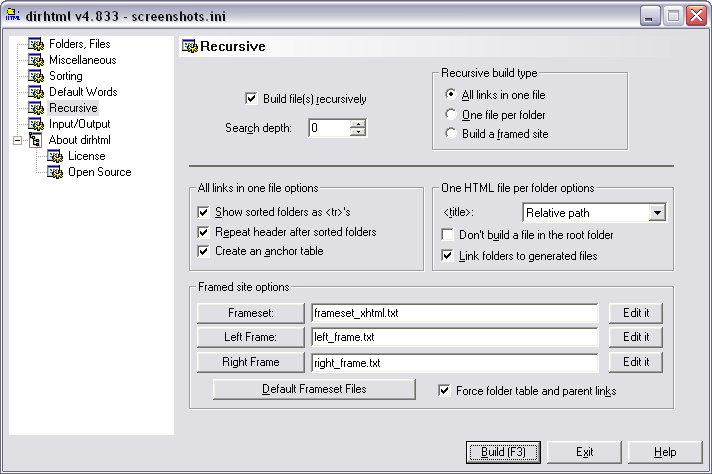
Task: Toggle Create an anchor table checkbox
Action: pyautogui.click(x=203, y=251)
